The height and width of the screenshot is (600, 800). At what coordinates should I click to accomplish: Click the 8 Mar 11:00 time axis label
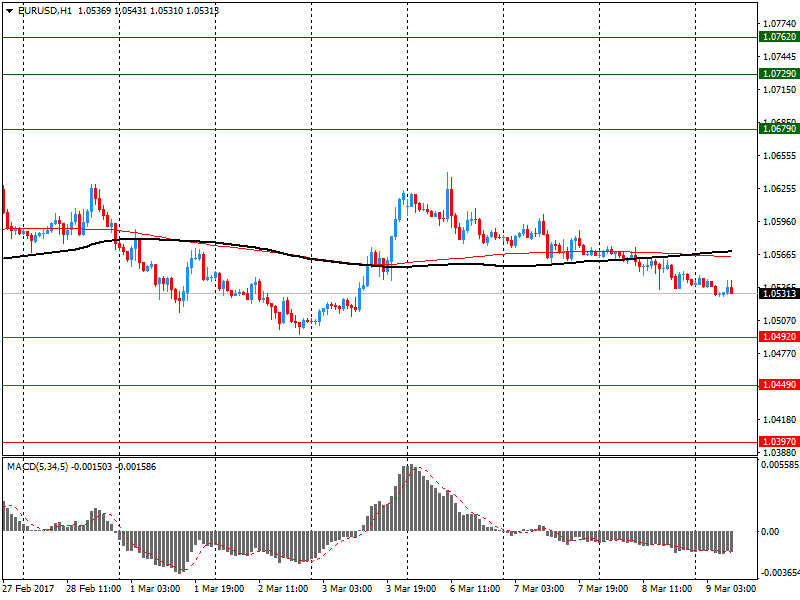pos(667,589)
